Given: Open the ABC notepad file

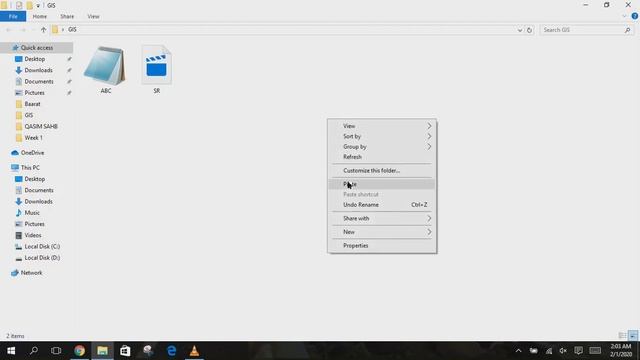Looking at the screenshot, I should [x=105, y=69].
